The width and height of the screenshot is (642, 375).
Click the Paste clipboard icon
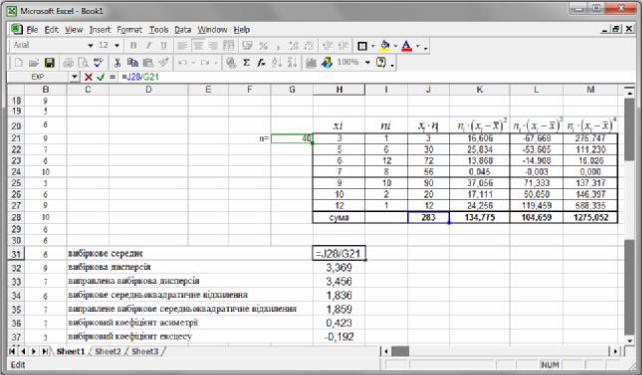click(148, 63)
